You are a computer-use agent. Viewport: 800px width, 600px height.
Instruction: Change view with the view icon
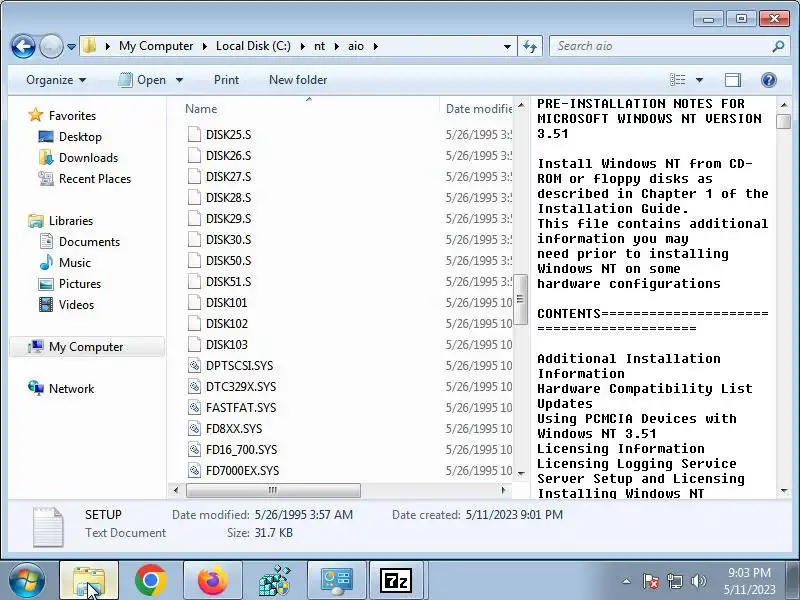pos(678,80)
